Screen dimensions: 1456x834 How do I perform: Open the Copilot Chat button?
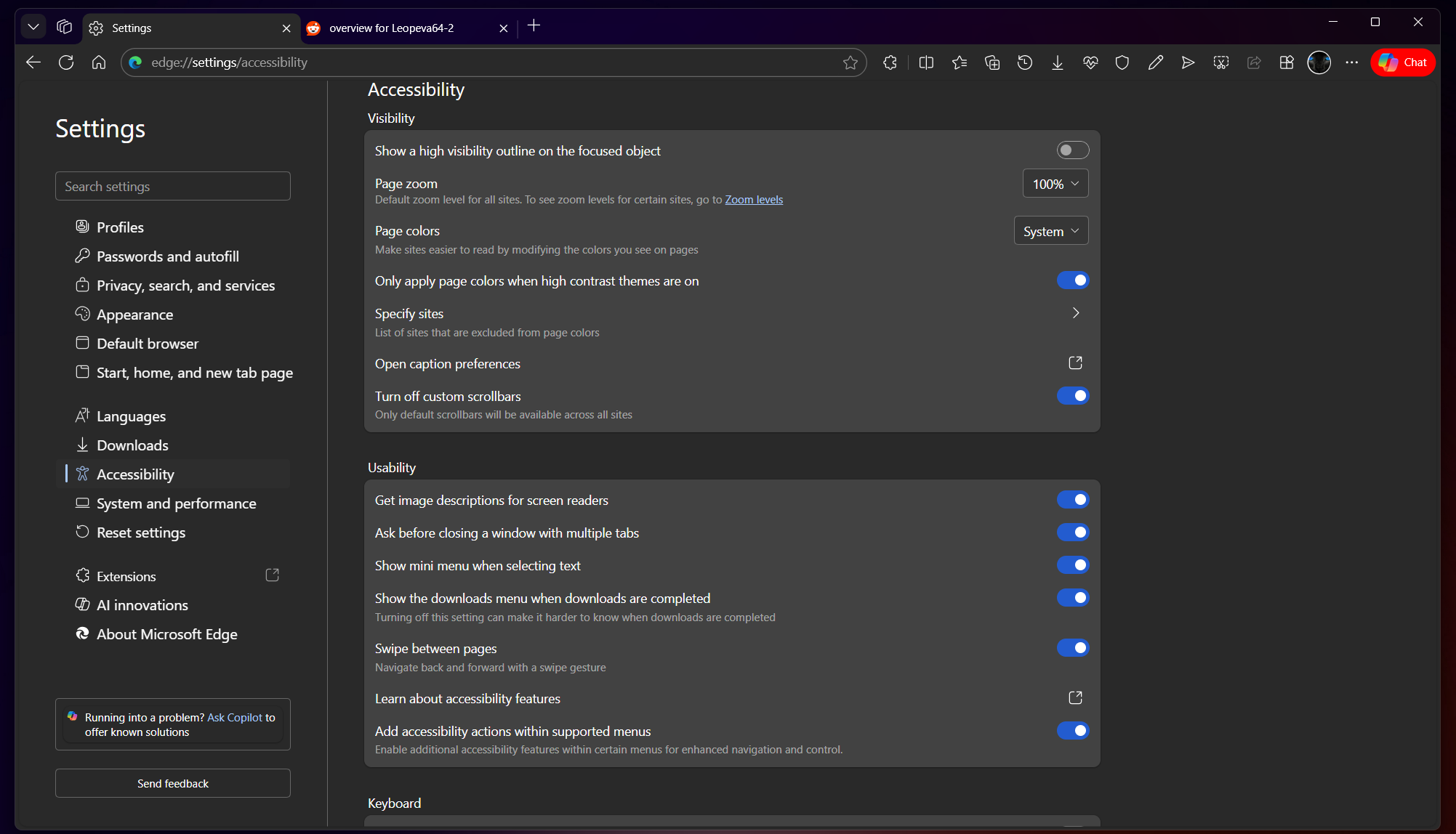pyautogui.click(x=1403, y=62)
